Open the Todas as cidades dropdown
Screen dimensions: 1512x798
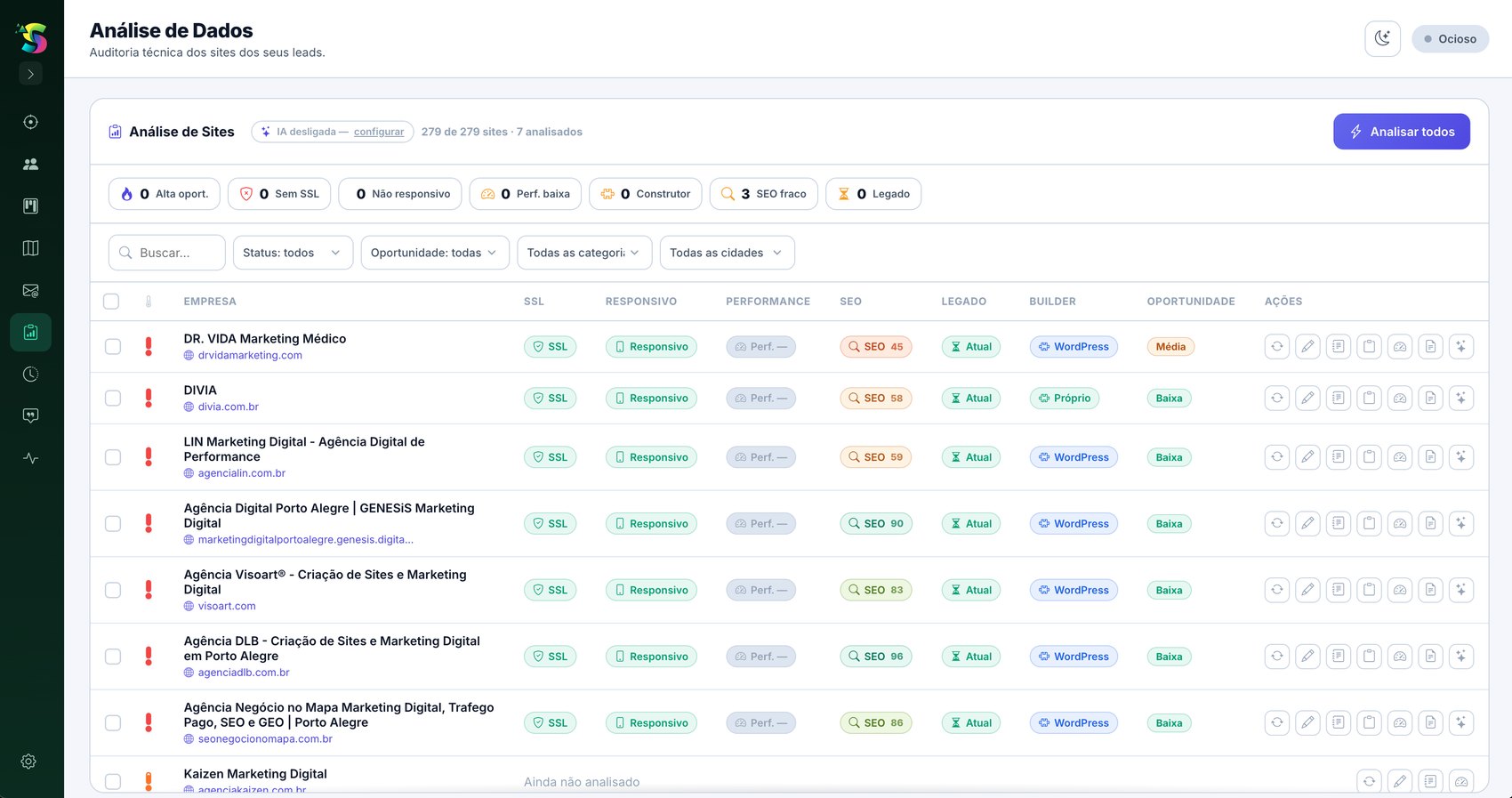point(727,253)
